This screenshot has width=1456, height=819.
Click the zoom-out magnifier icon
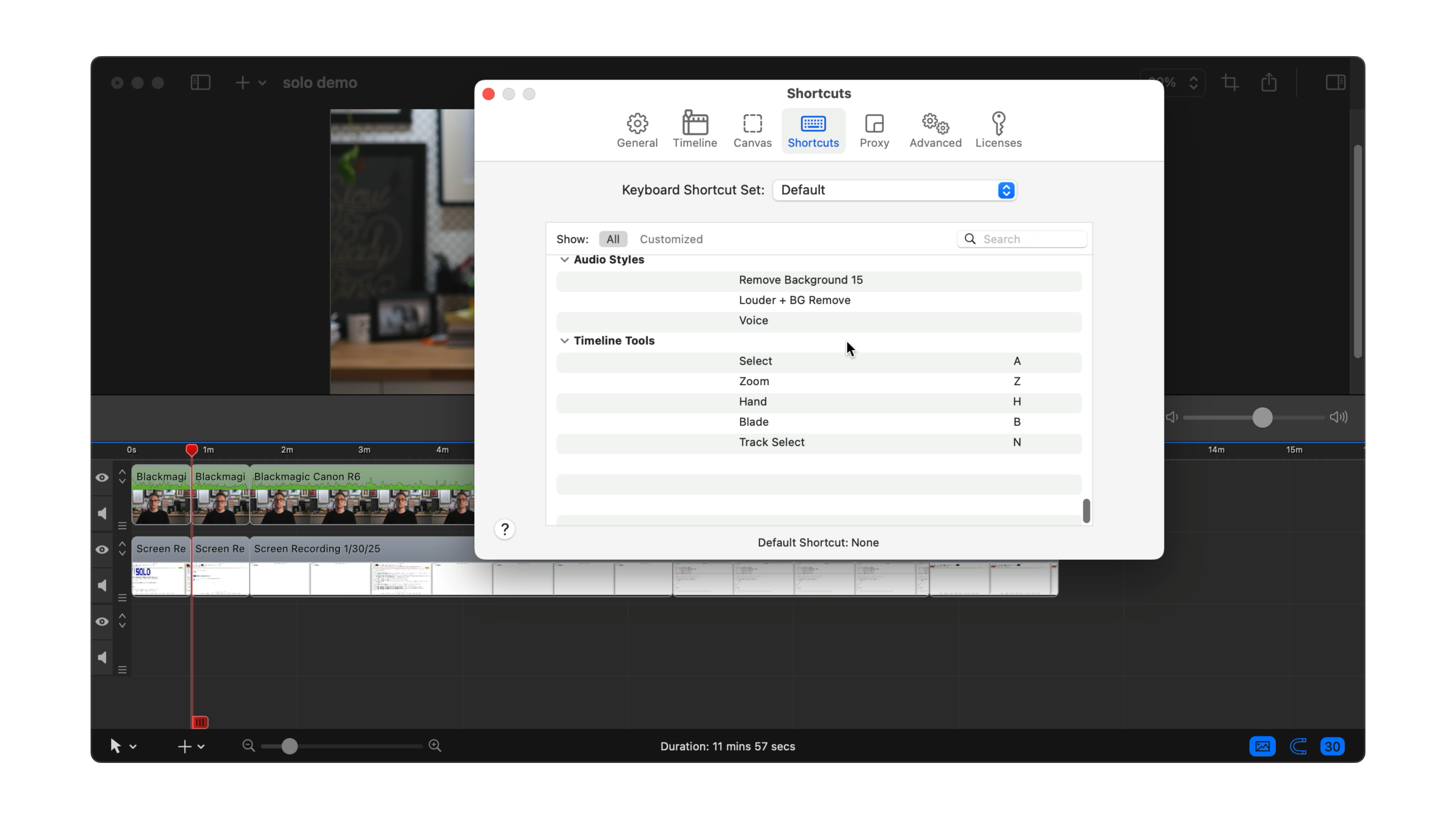pos(248,745)
